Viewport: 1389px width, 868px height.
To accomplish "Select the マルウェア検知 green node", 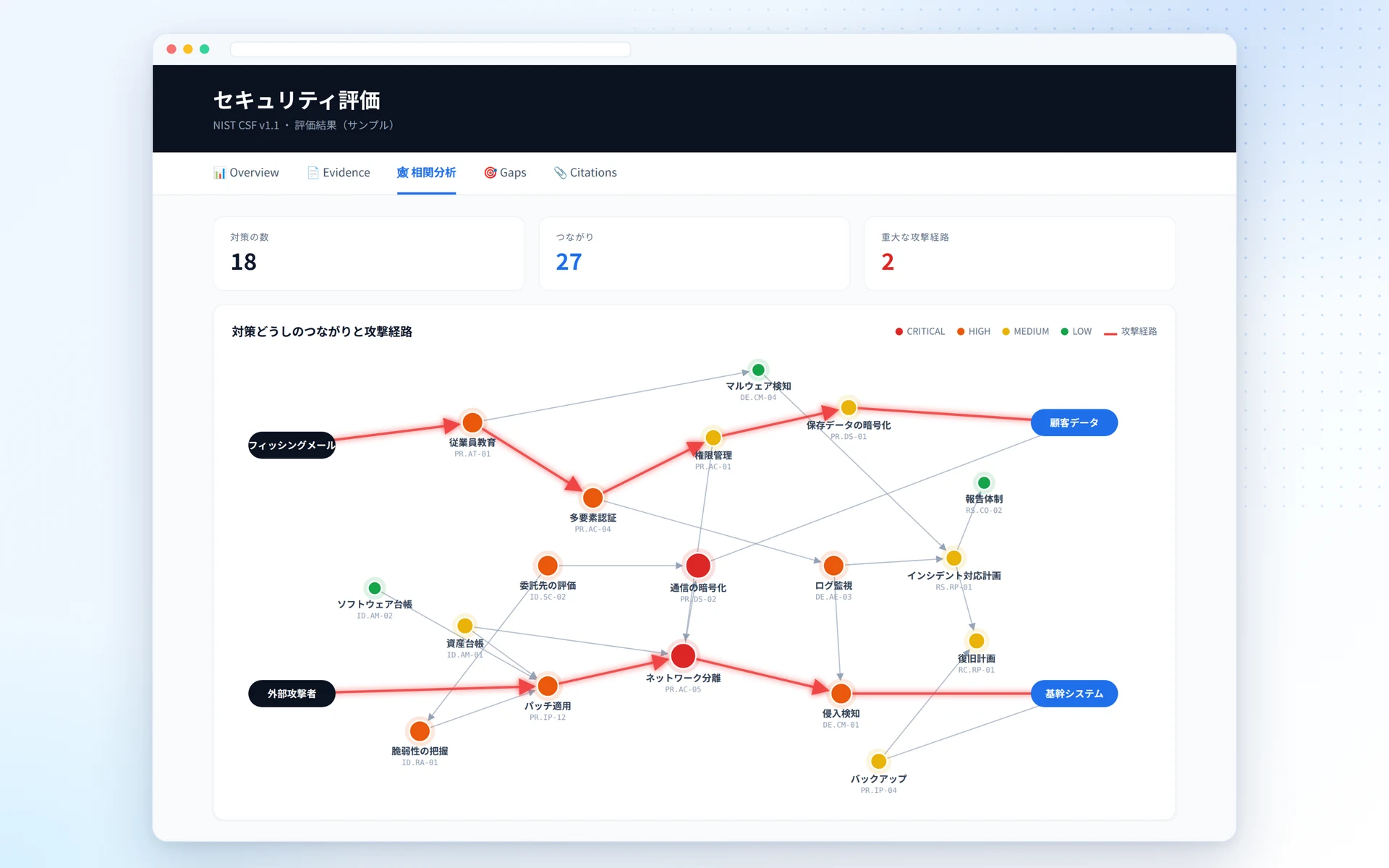I will [758, 370].
